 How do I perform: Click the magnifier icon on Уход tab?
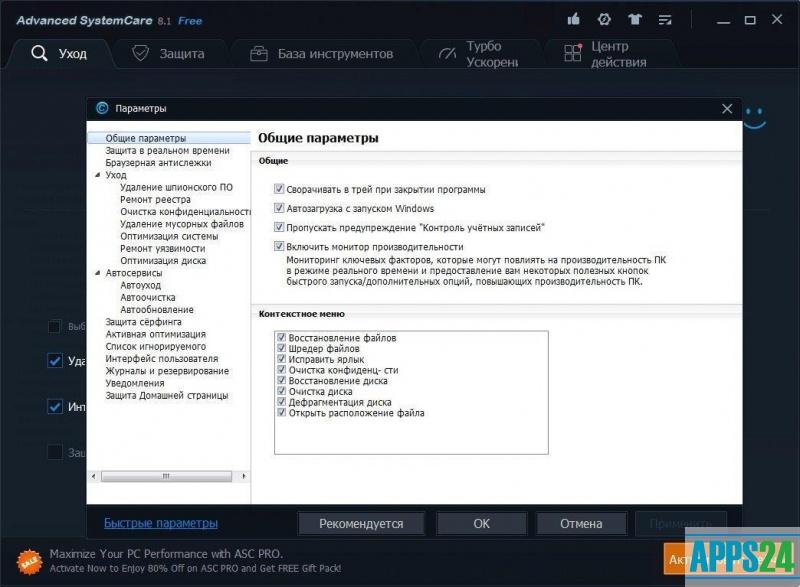pos(39,53)
